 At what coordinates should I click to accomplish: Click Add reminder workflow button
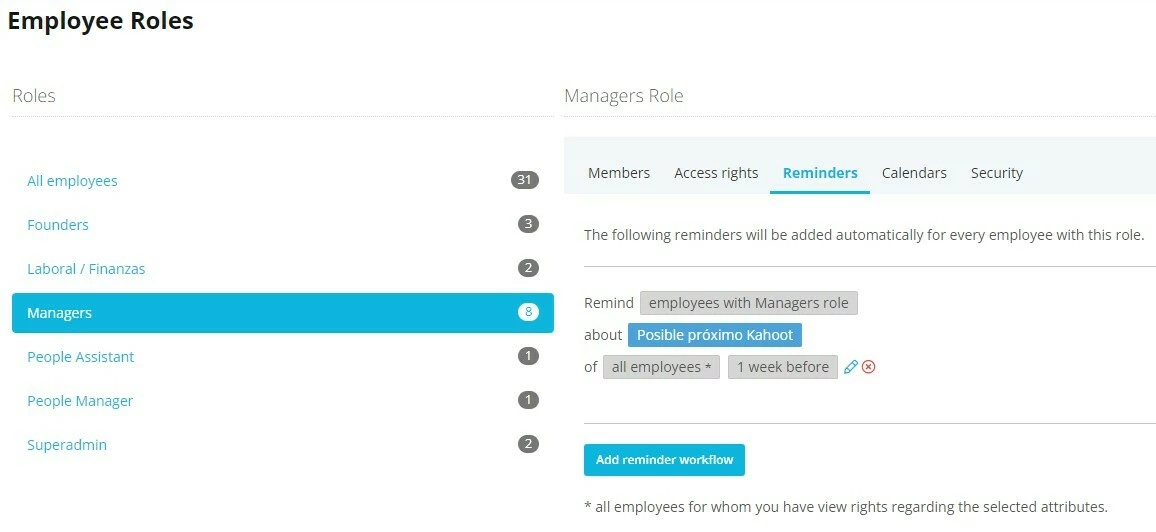pyautogui.click(x=664, y=460)
